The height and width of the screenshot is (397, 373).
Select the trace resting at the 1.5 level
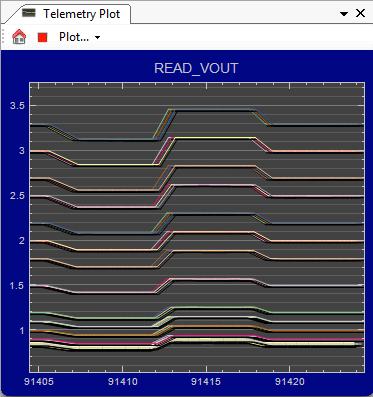[x=317, y=286]
